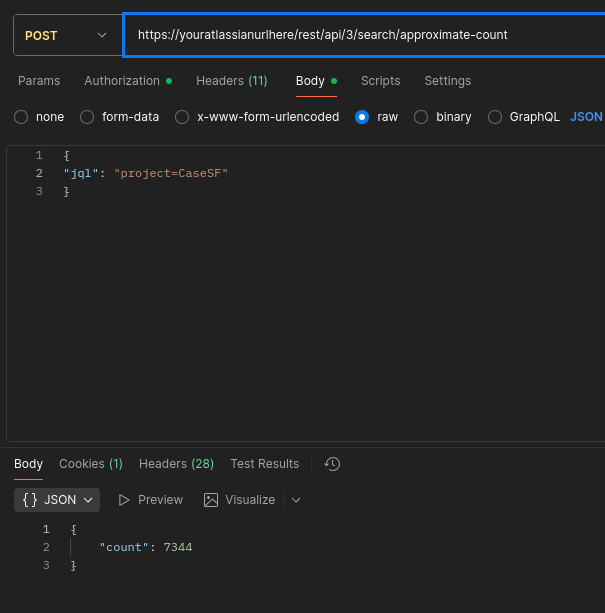
Task: Select the binary body option
Action: coord(421,117)
